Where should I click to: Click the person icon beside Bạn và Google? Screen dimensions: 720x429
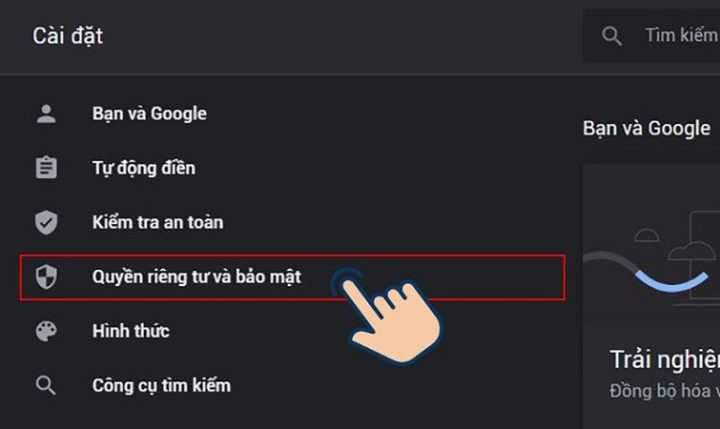[46, 114]
